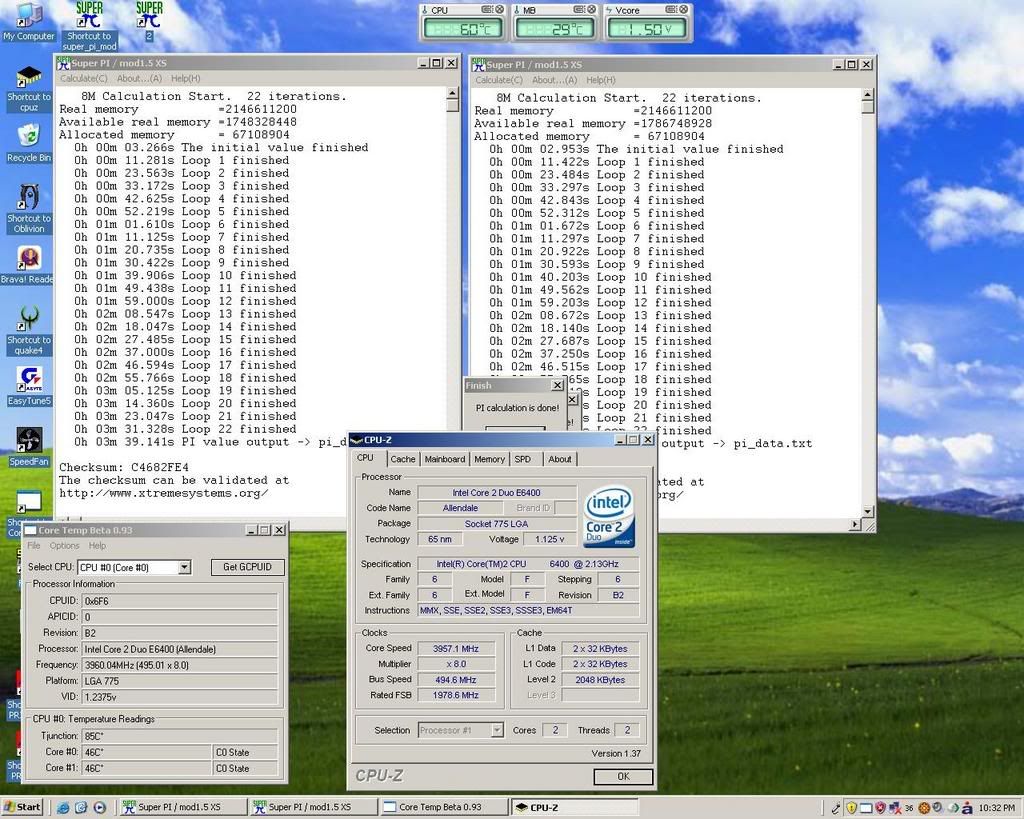Open the Processor #1 selection dropdown in CPU-Z
The image size is (1024, 819).
point(496,730)
